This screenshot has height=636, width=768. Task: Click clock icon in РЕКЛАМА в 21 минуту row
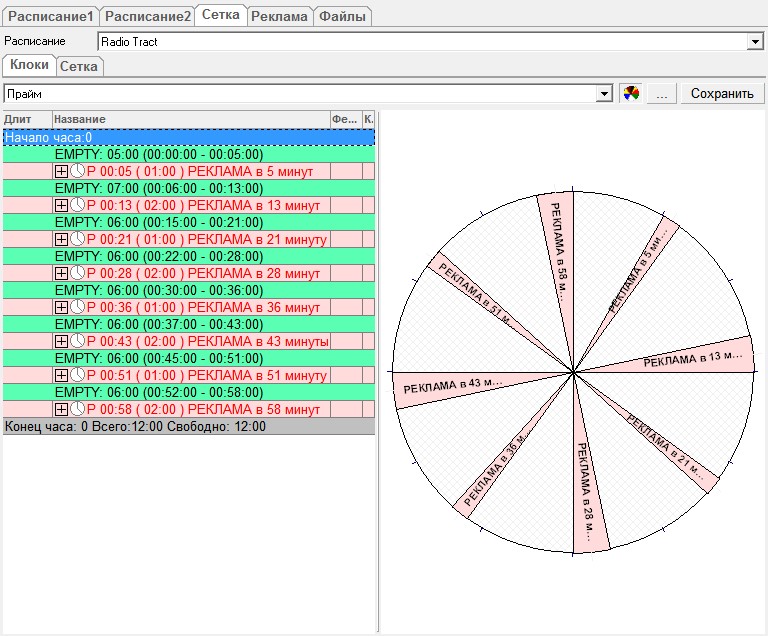pos(77,239)
